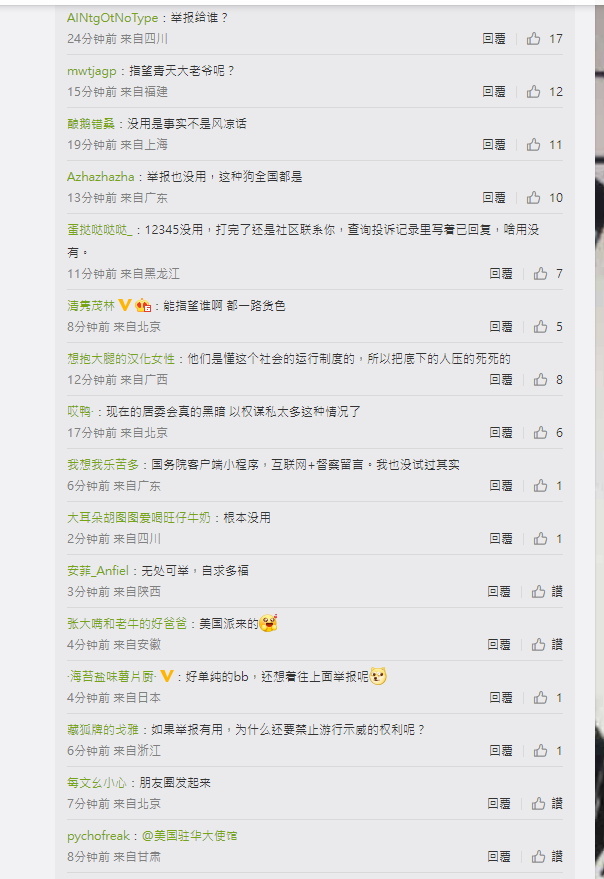Open mwtjagp's user profile
Viewport: 604px width, 879px height.
pyautogui.click(x=91, y=71)
